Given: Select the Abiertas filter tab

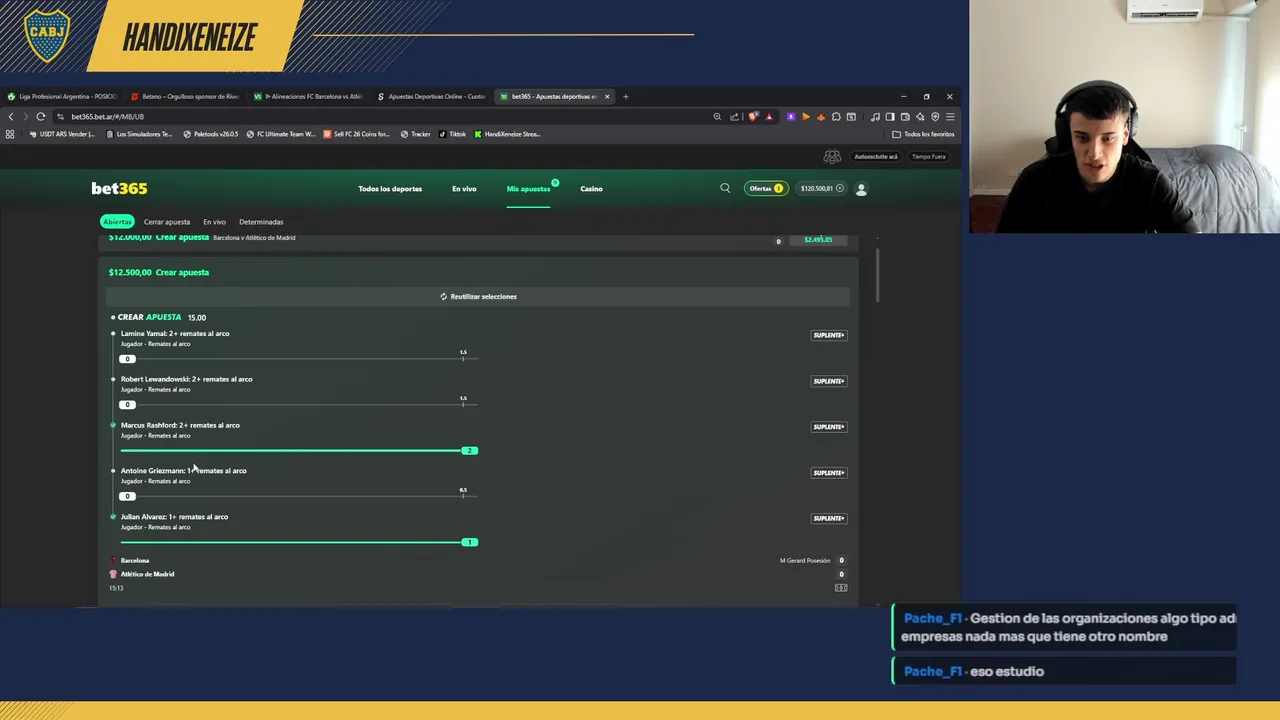Looking at the screenshot, I should (117, 222).
